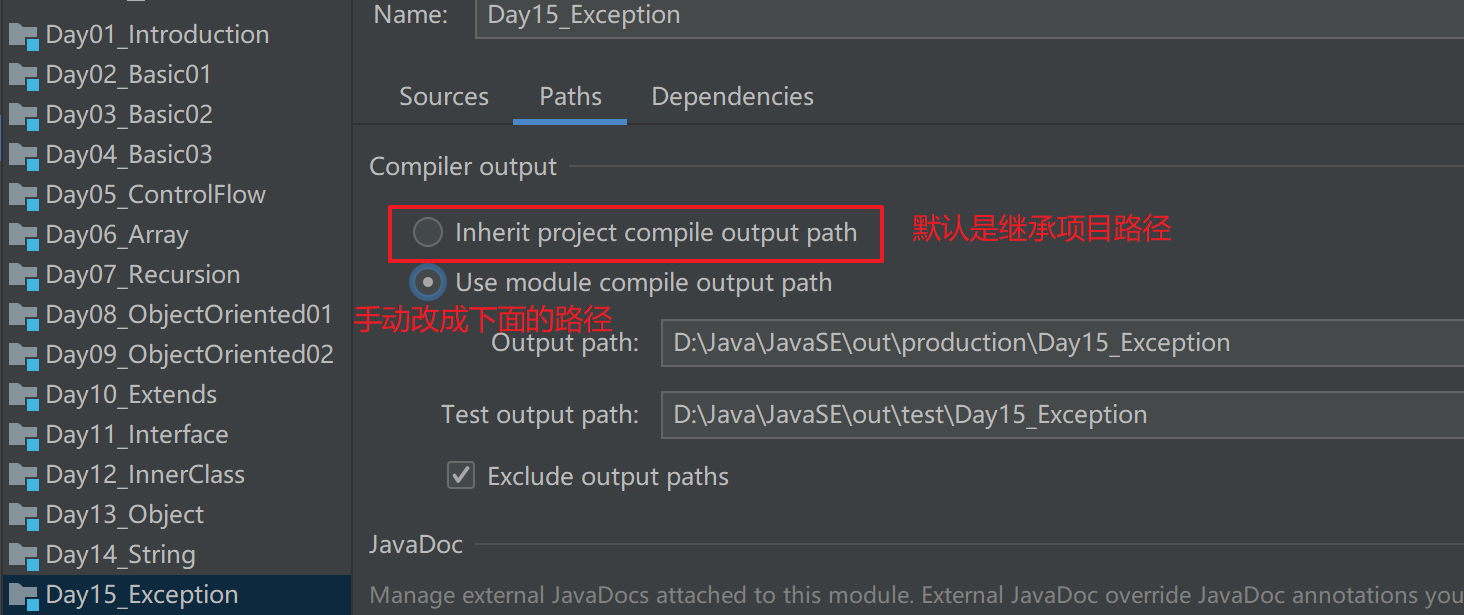Click the Day12_InnerClass module folder icon
The image size is (1464, 615).
tap(23, 476)
